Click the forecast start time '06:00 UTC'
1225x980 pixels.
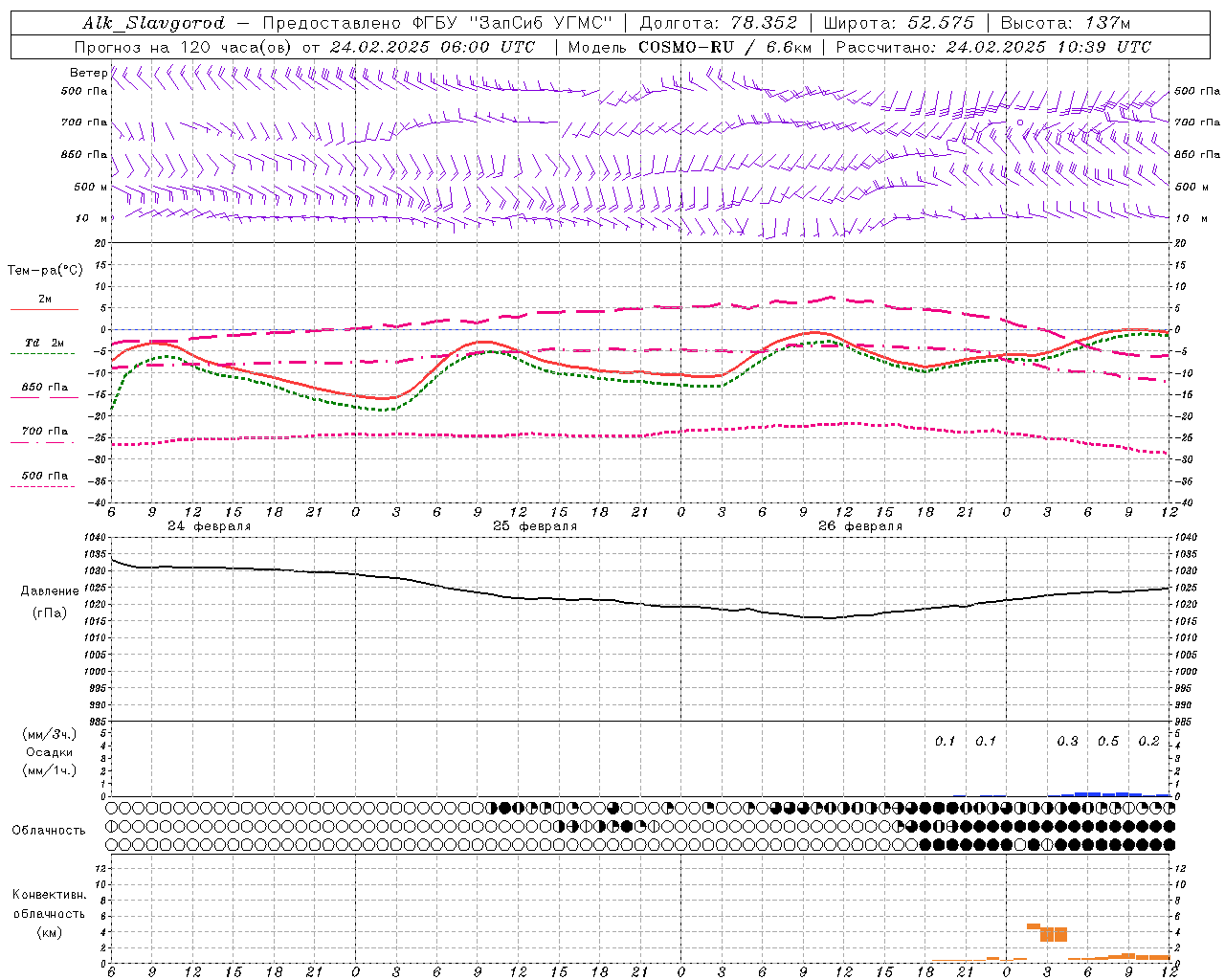click(489, 47)
